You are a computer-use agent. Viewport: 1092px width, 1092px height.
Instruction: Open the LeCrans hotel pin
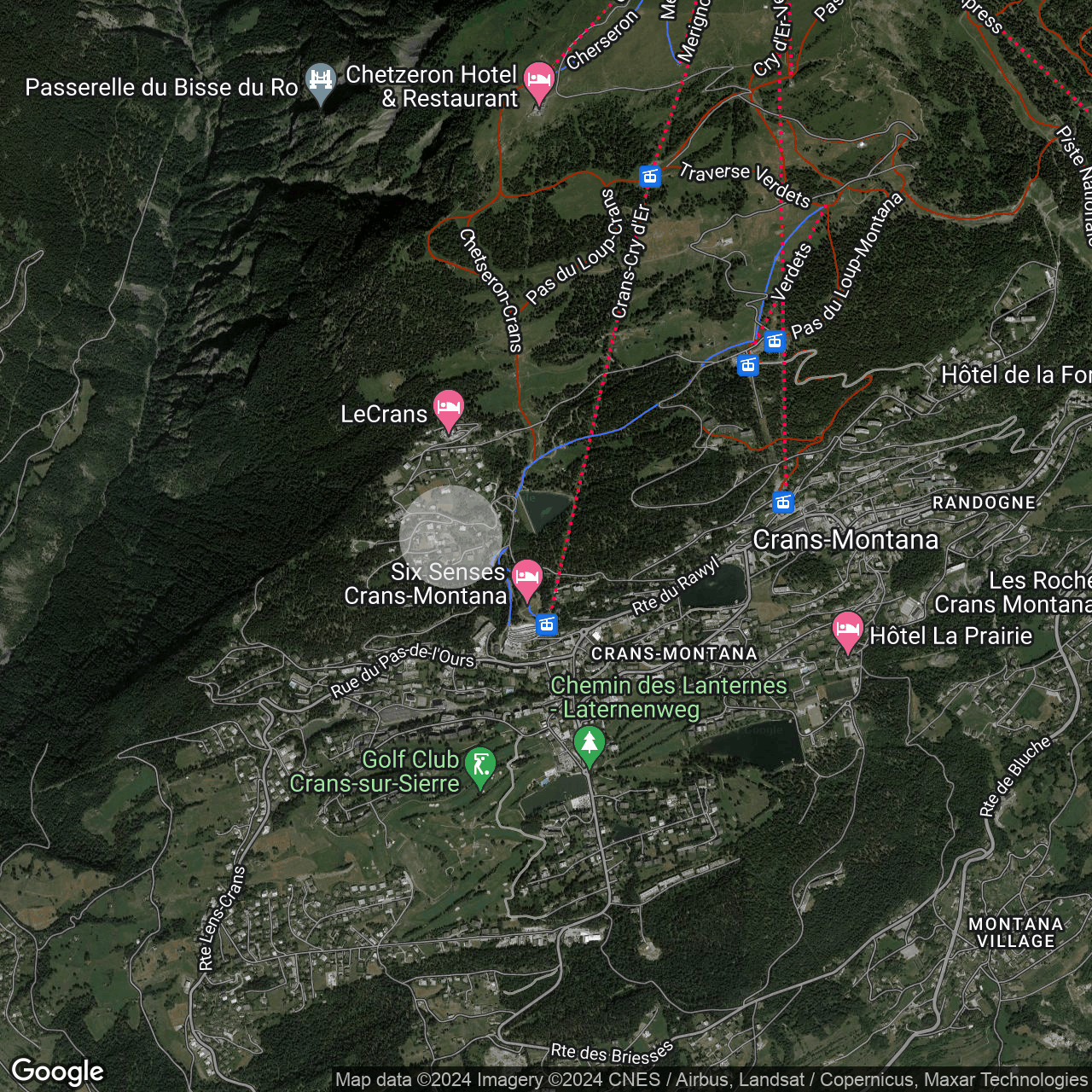449,410
